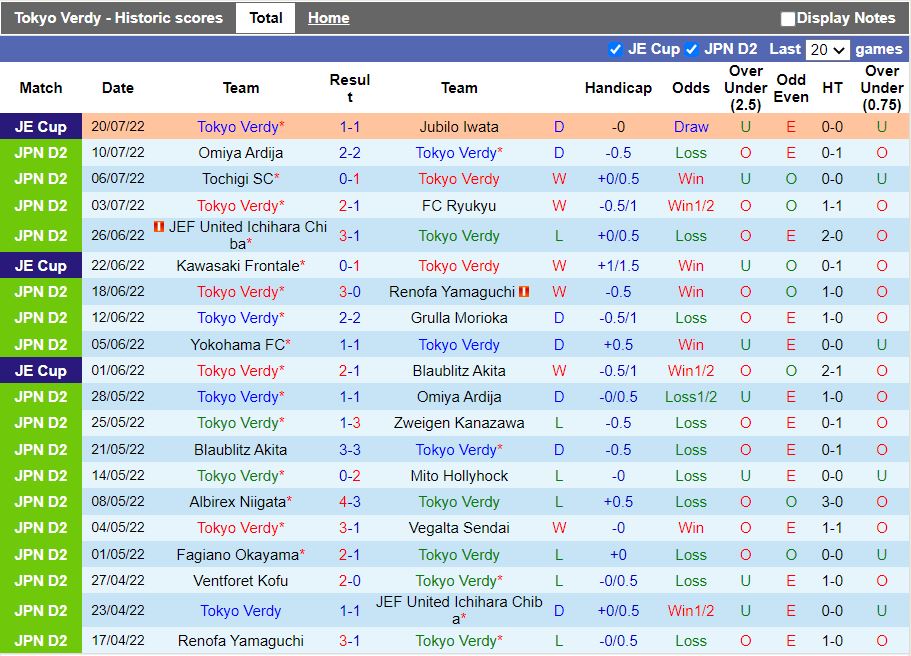
Task: Select Renofa Yamaguchi in 17/04/22 row
Action: [x=241, y=641]
